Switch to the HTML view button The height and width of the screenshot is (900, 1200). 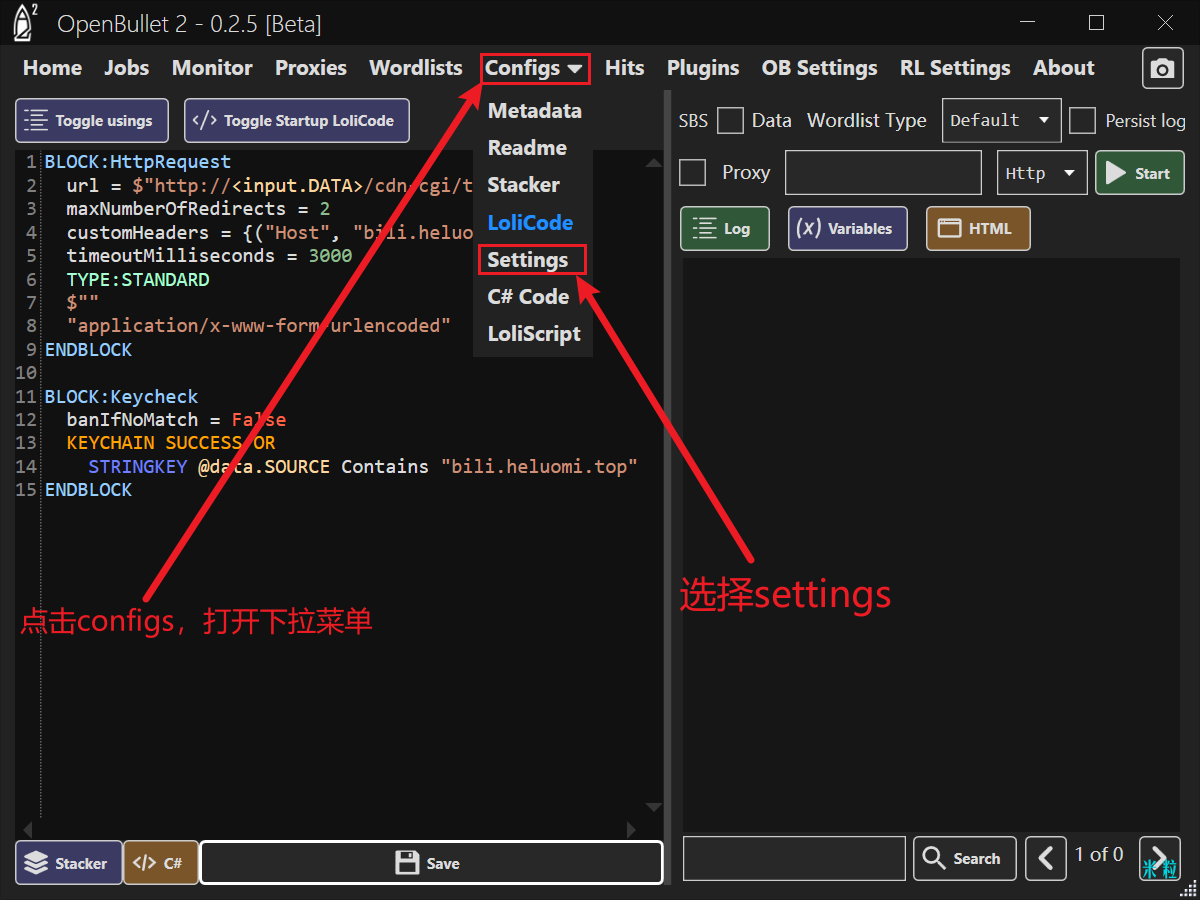[x=977, y=228]
